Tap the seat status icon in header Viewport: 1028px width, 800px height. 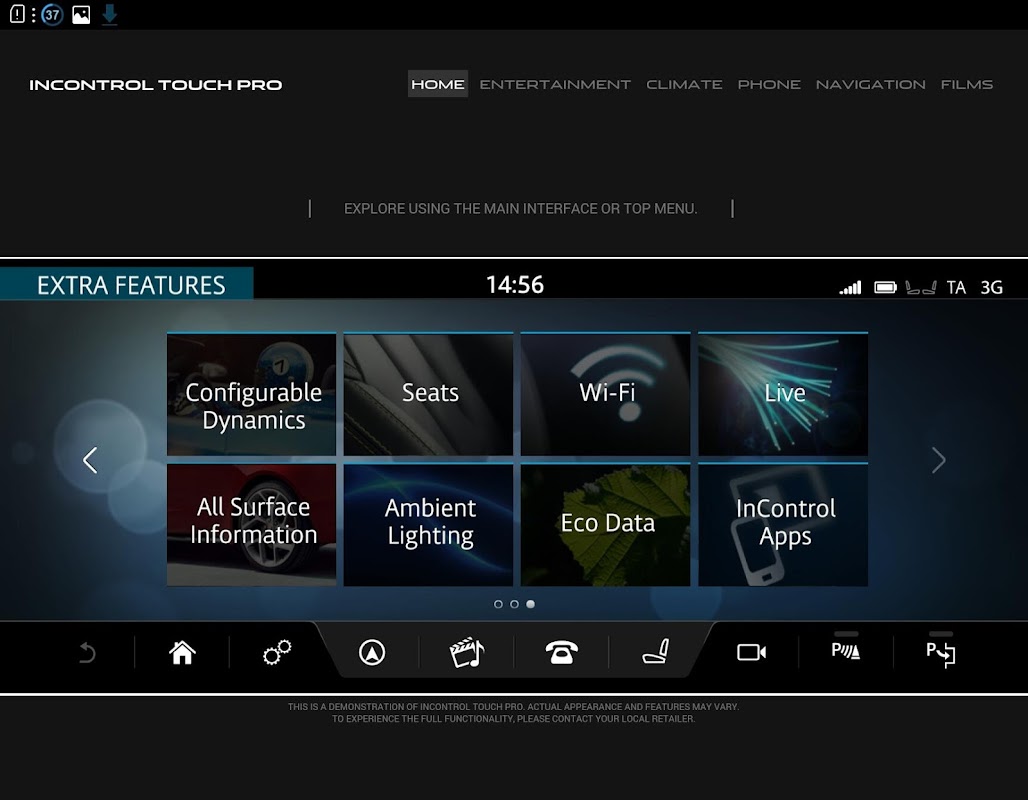click(920, 287)
